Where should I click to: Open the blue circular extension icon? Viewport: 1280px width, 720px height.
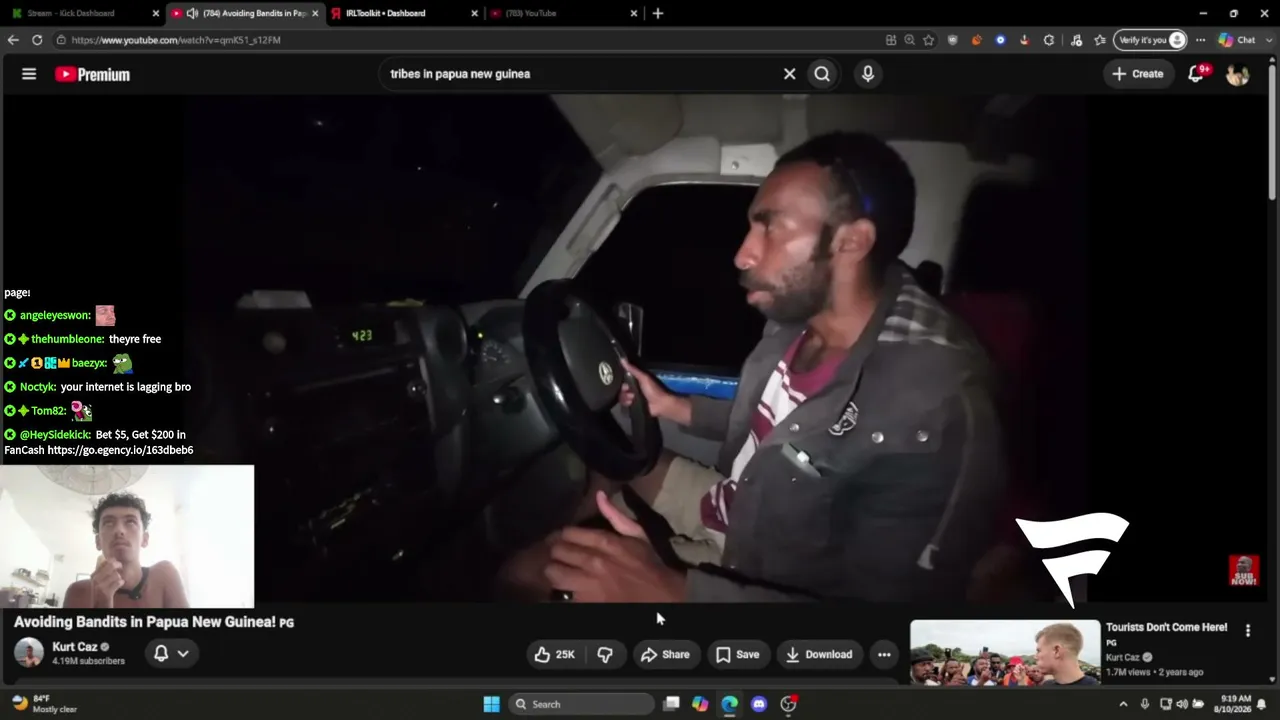1000,40
